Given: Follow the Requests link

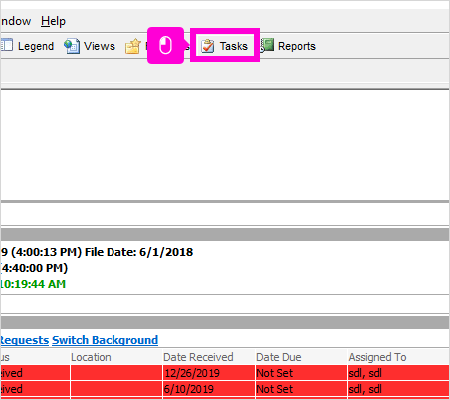Looking at the screenshot, I should [x=24, y=340].
